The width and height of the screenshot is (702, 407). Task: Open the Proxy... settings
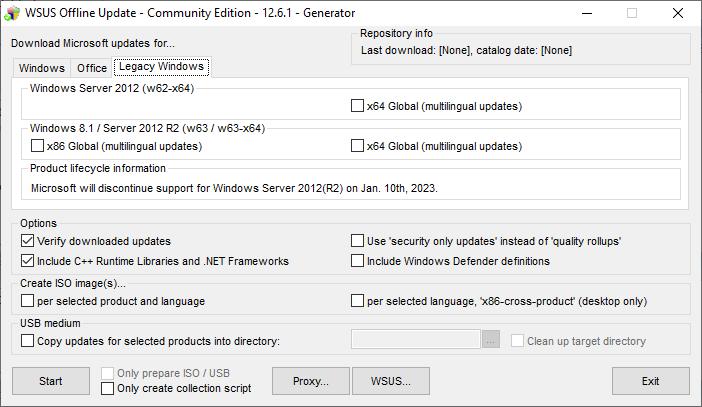[x=311, y=381]
